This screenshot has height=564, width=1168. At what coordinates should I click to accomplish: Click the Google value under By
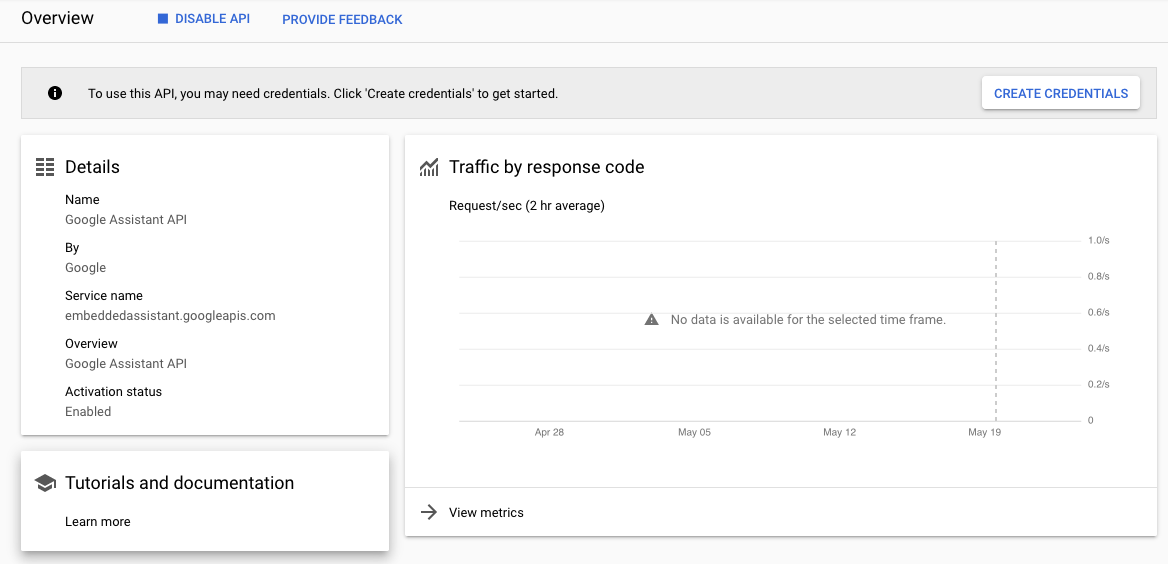[86, 267]
